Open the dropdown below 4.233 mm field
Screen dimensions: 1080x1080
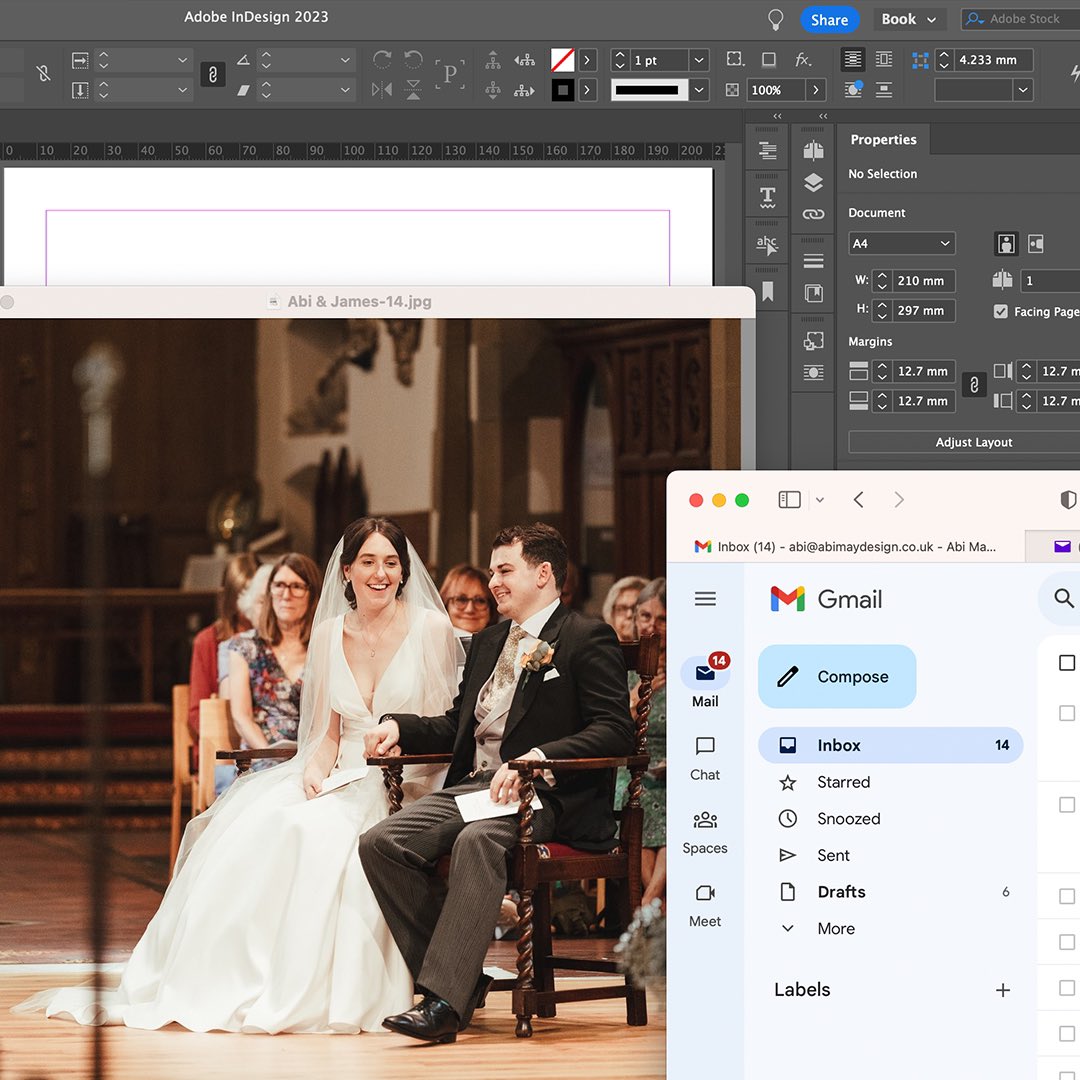pos(1023,90)
